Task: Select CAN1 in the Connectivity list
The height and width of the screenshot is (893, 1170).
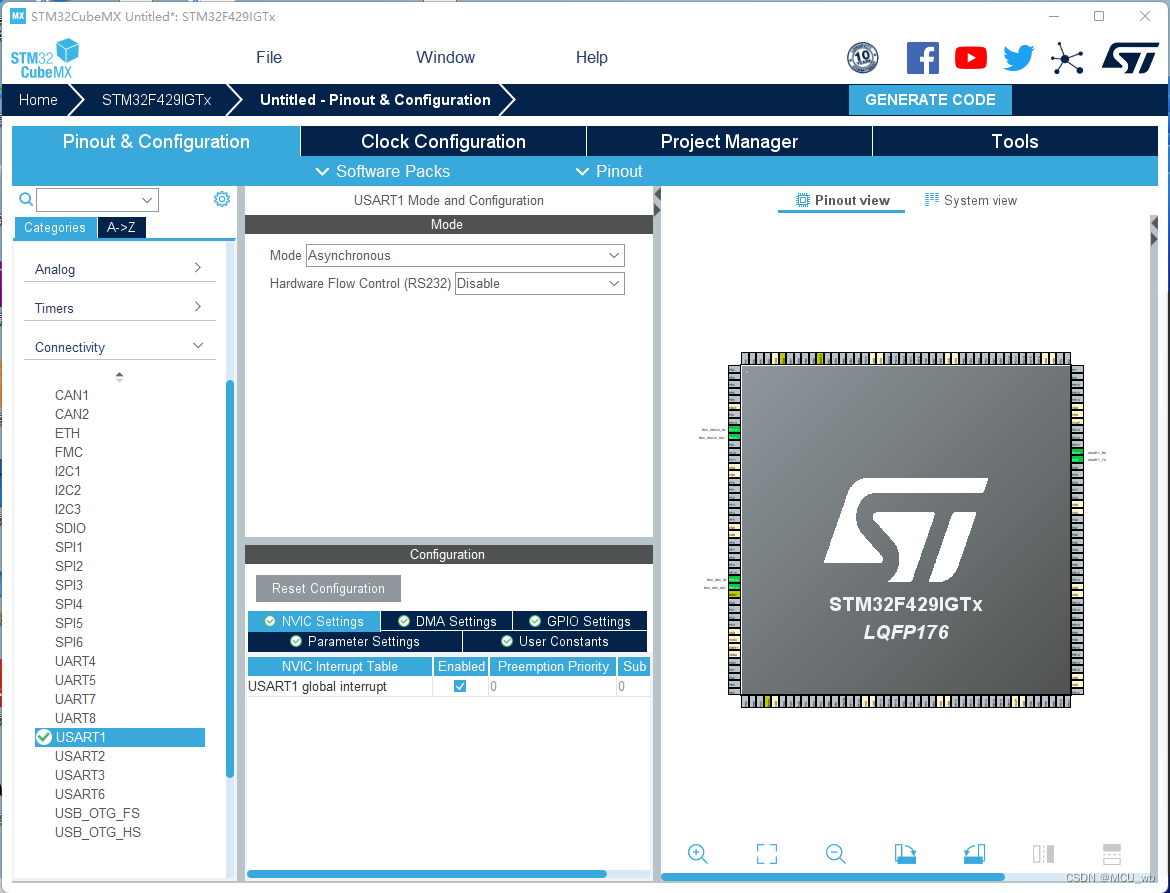Action: click(72, 395)
